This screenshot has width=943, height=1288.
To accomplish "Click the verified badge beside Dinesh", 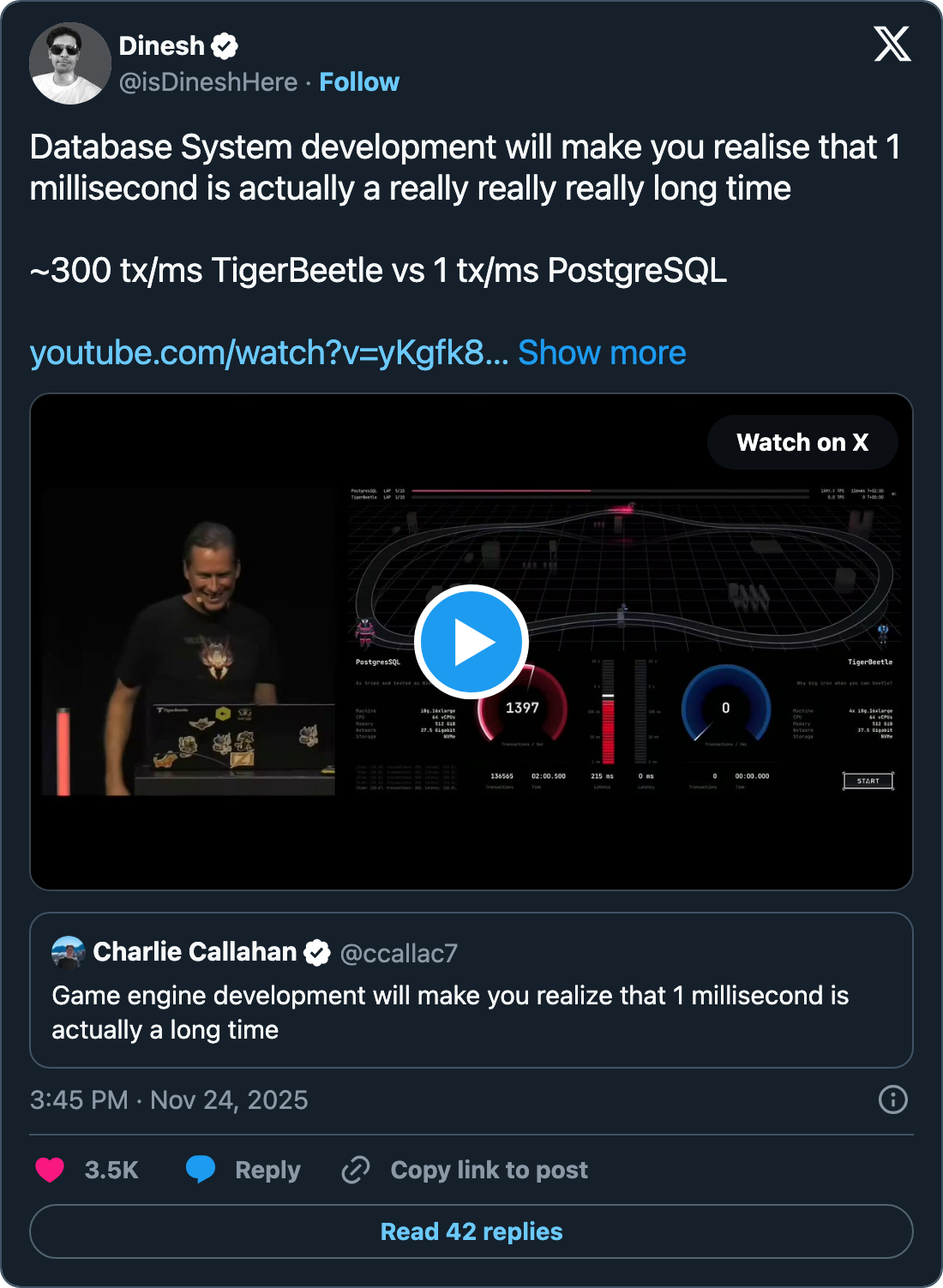I will (225, 46).
